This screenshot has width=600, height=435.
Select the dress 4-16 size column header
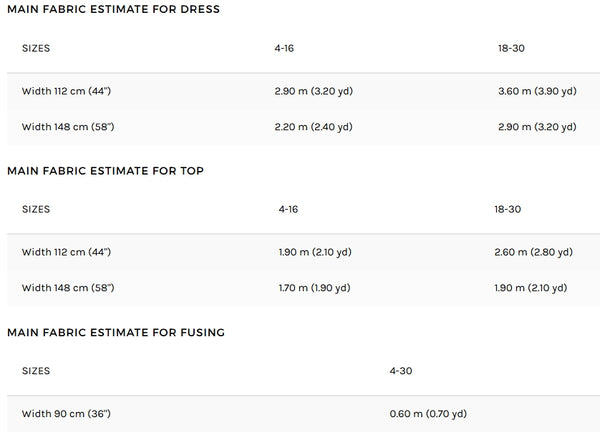tap(284, 48)
